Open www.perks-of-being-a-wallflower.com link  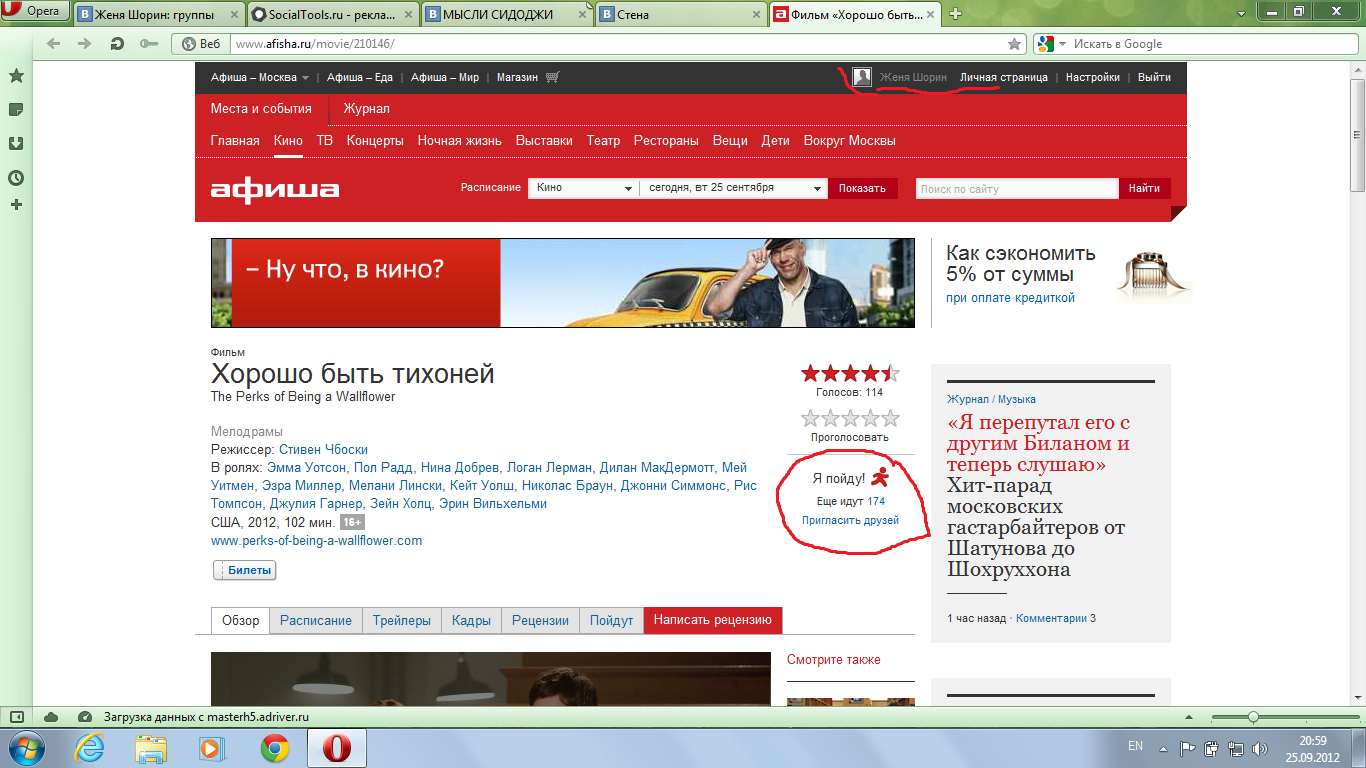click(316, 540)
